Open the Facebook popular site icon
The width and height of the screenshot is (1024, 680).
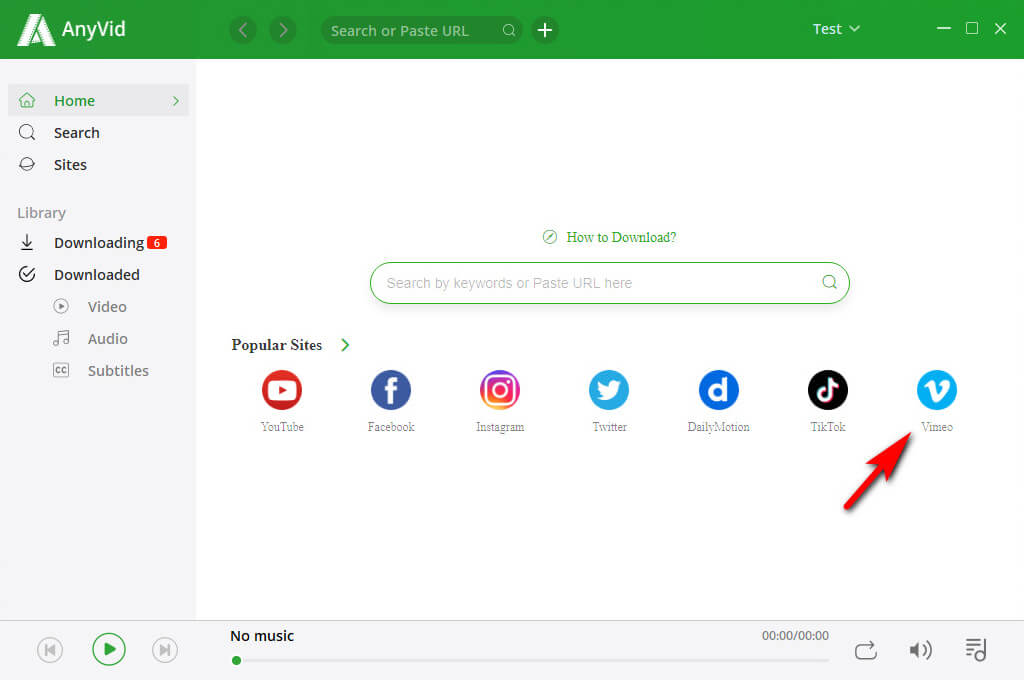(391, 390)
